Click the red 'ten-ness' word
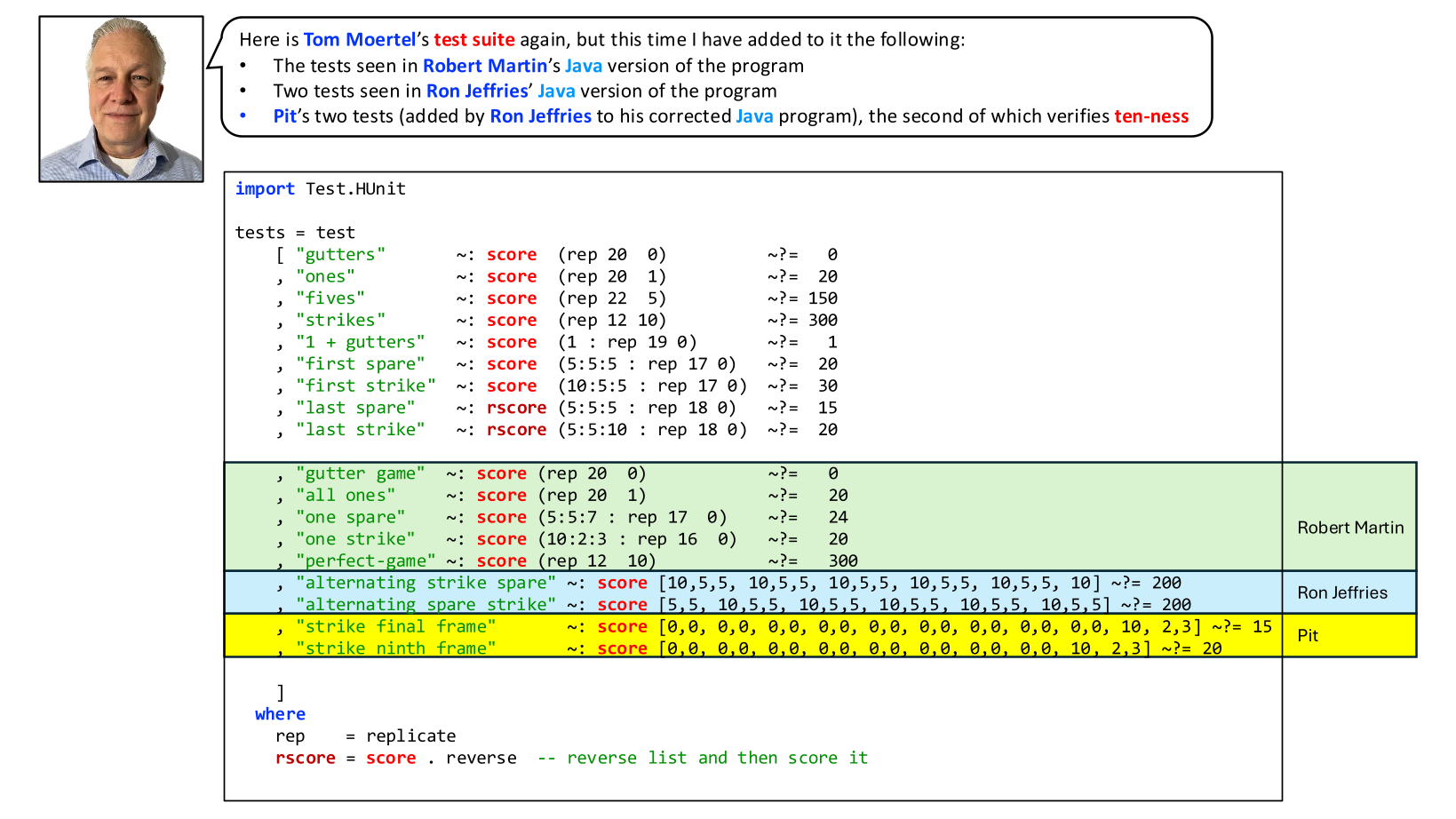The height and width of the screenshot is (819, 1456). click(1151, 116)
